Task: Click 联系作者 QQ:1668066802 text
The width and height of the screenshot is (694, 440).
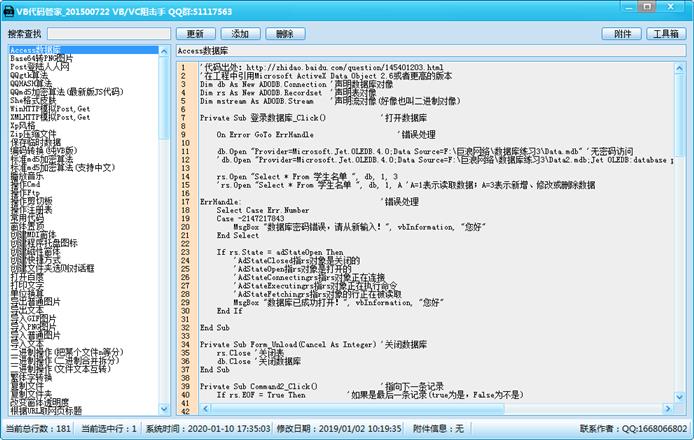Action: [634, 428]
